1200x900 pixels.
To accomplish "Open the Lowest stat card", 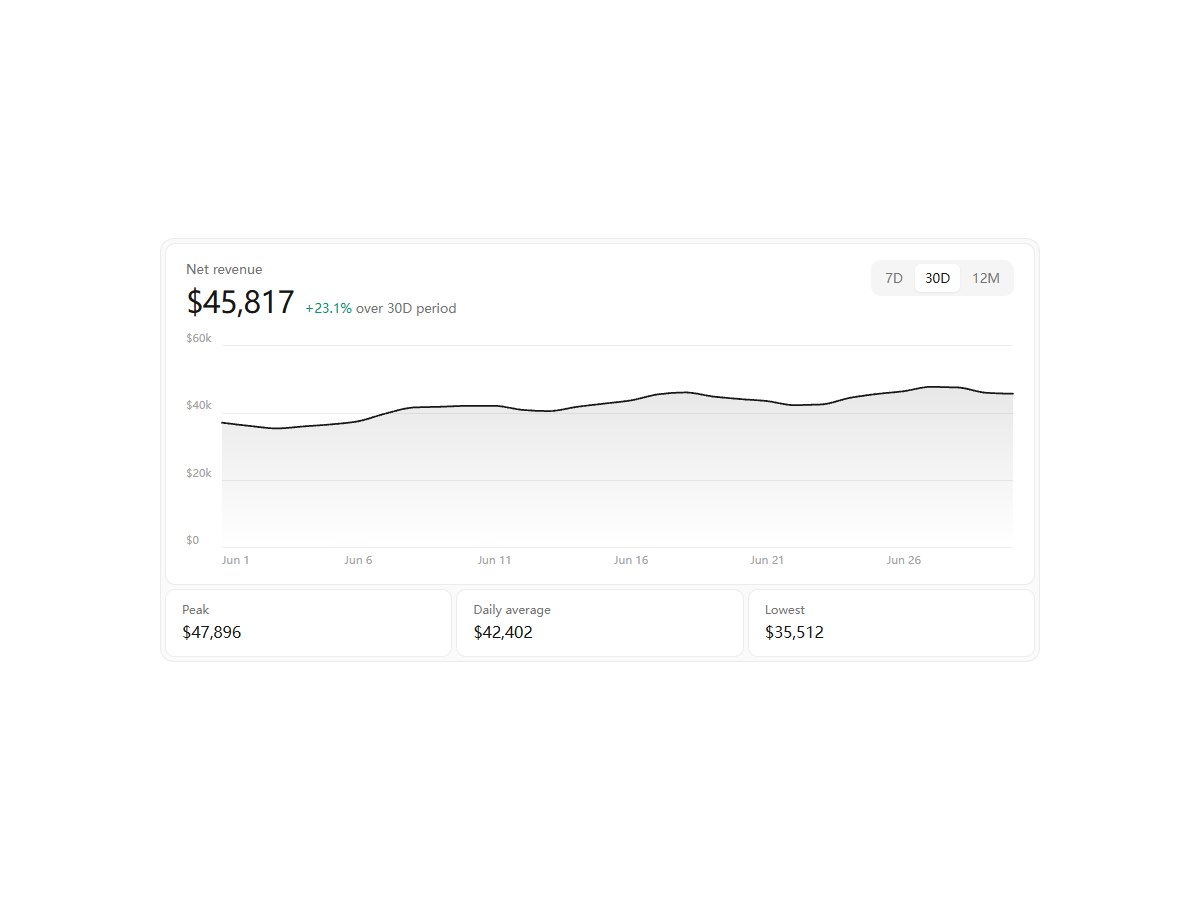I will coord(891,623).
